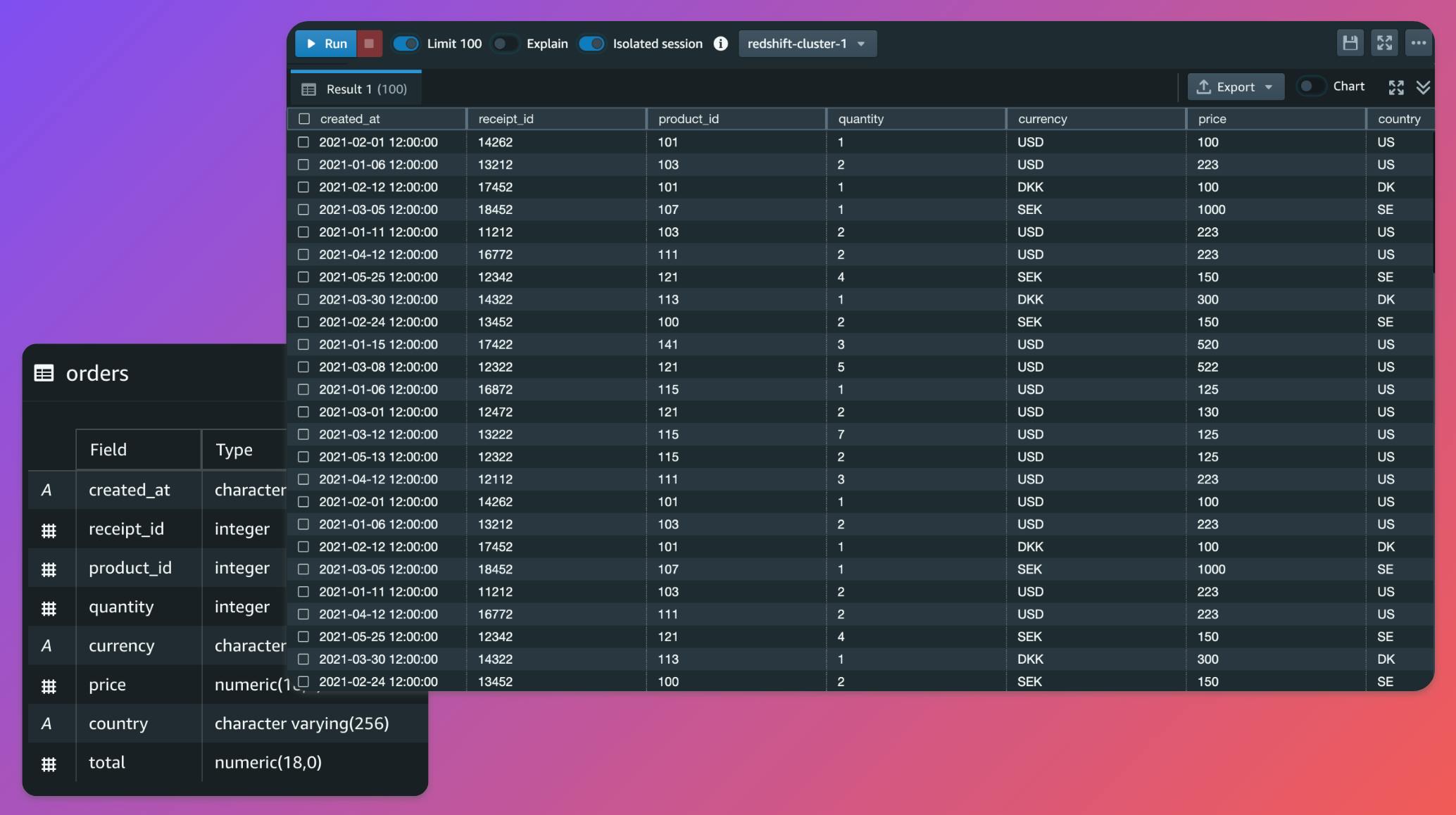The height and width of the screenshot is (815, 1456).
Task: Open the more options ellipsis icon
Action: [1419, 43]
